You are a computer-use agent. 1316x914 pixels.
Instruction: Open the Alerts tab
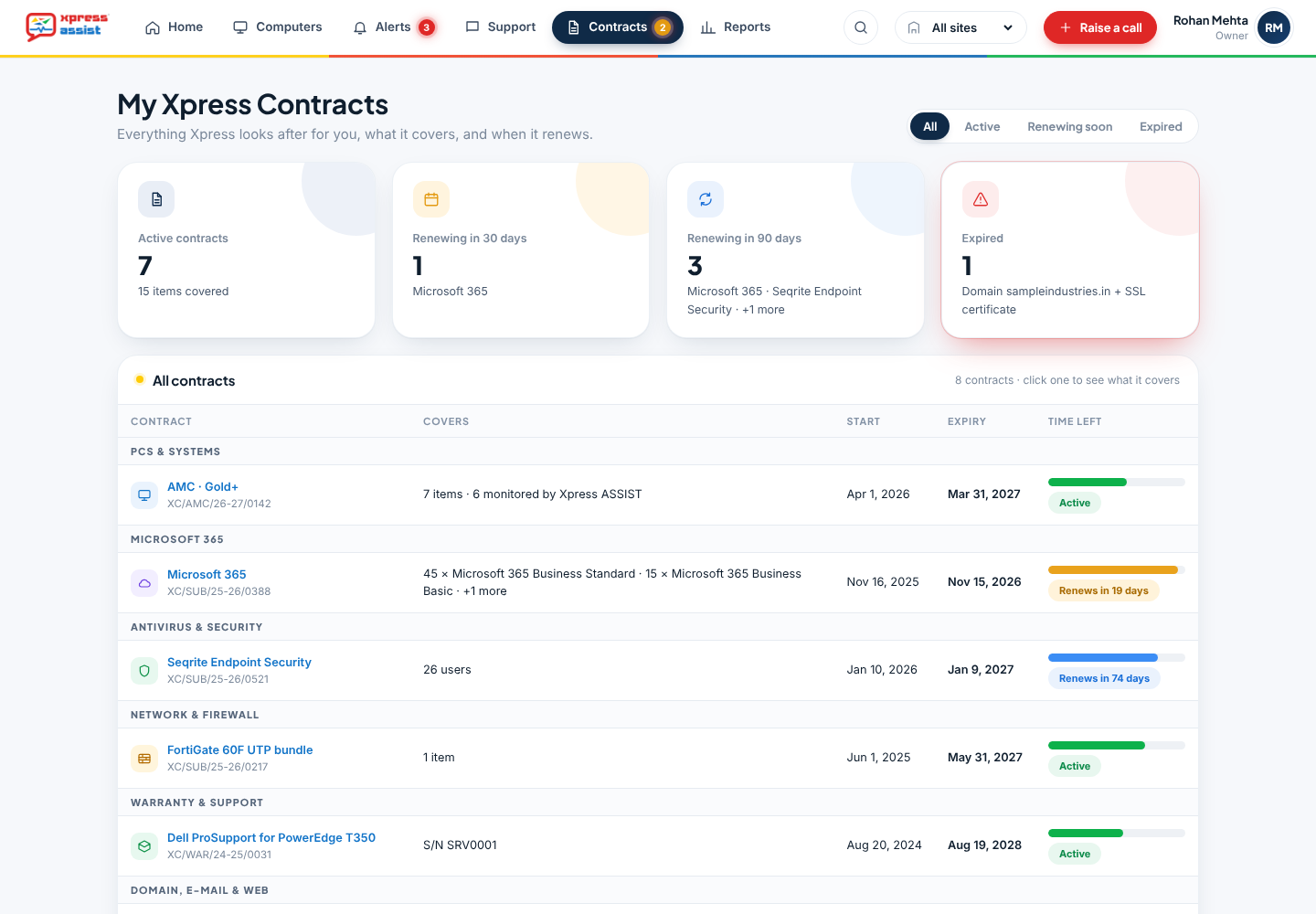394,27
